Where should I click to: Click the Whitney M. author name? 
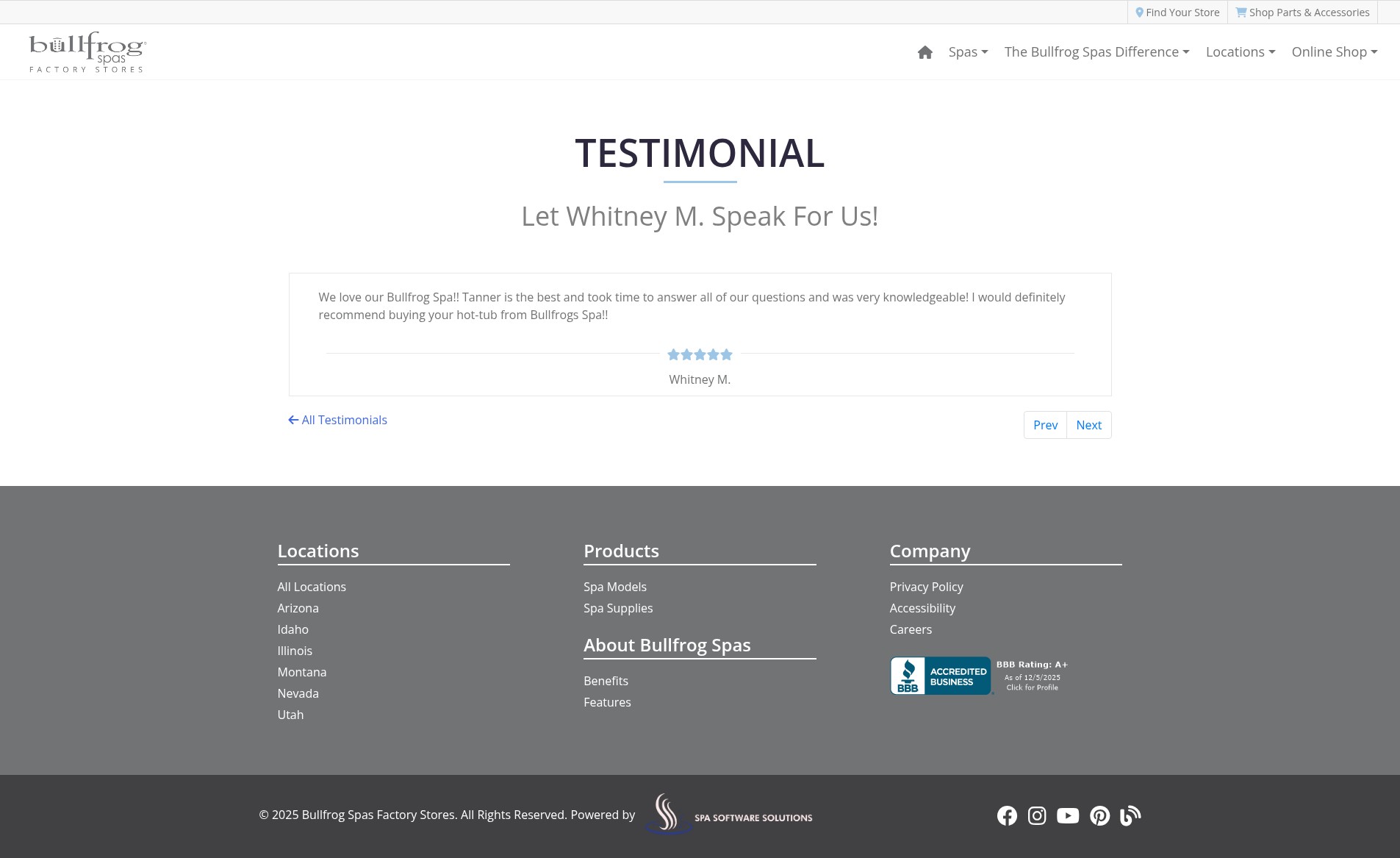click(700, 379)
